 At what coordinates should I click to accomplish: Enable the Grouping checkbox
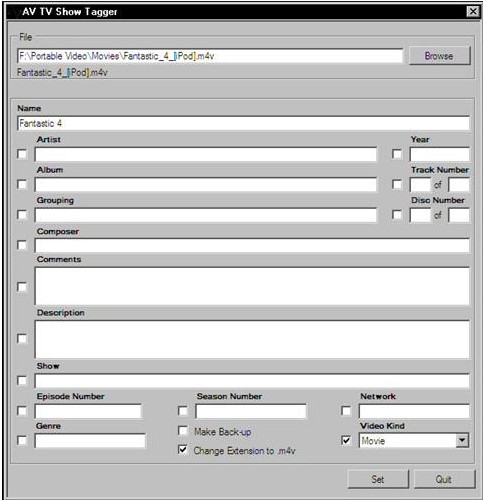coord(22,215)
